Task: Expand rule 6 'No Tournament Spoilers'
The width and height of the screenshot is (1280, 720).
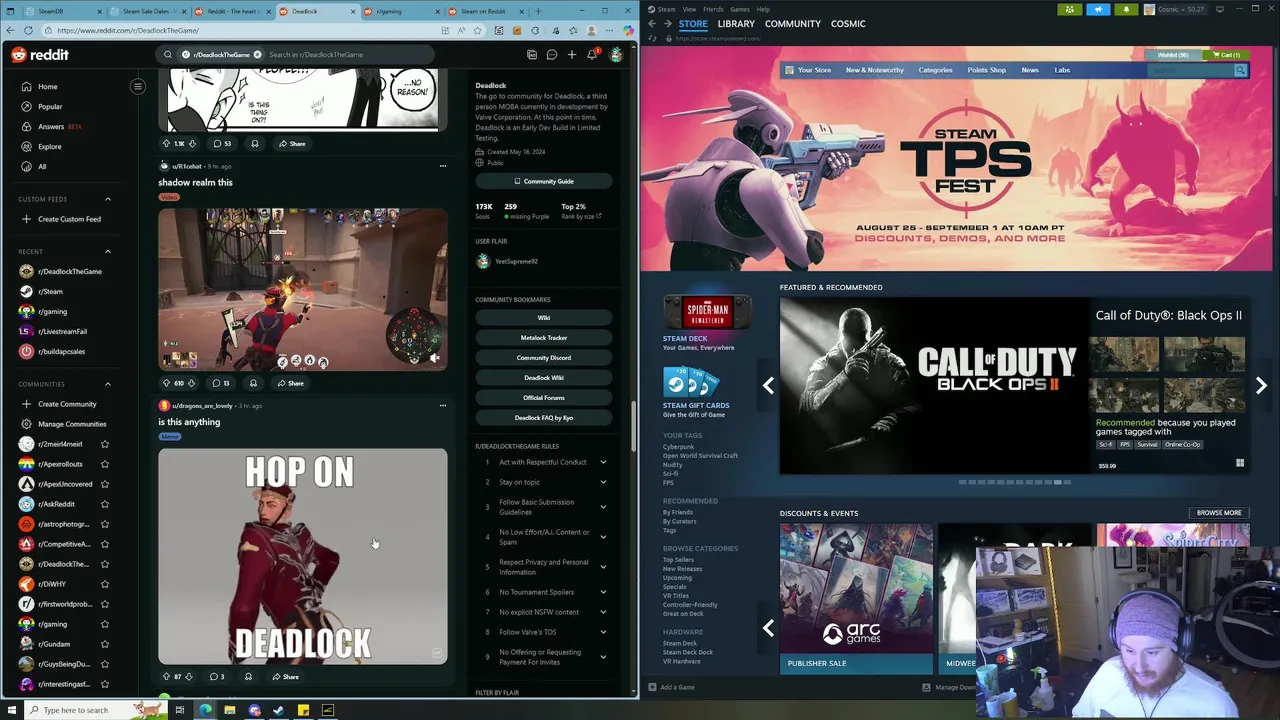Action: [x=603, y=592]
